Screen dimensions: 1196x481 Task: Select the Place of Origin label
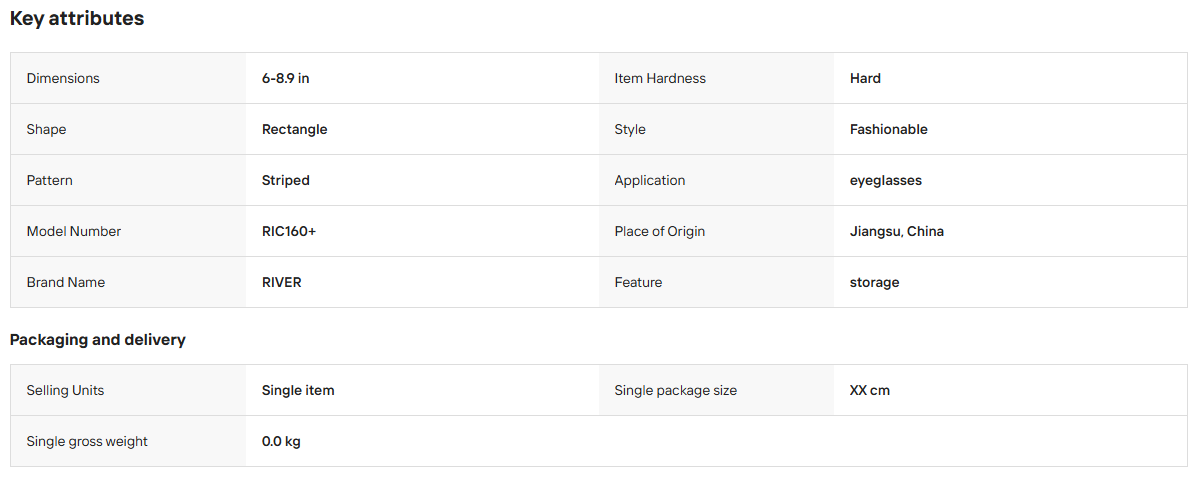coord(660,231)
